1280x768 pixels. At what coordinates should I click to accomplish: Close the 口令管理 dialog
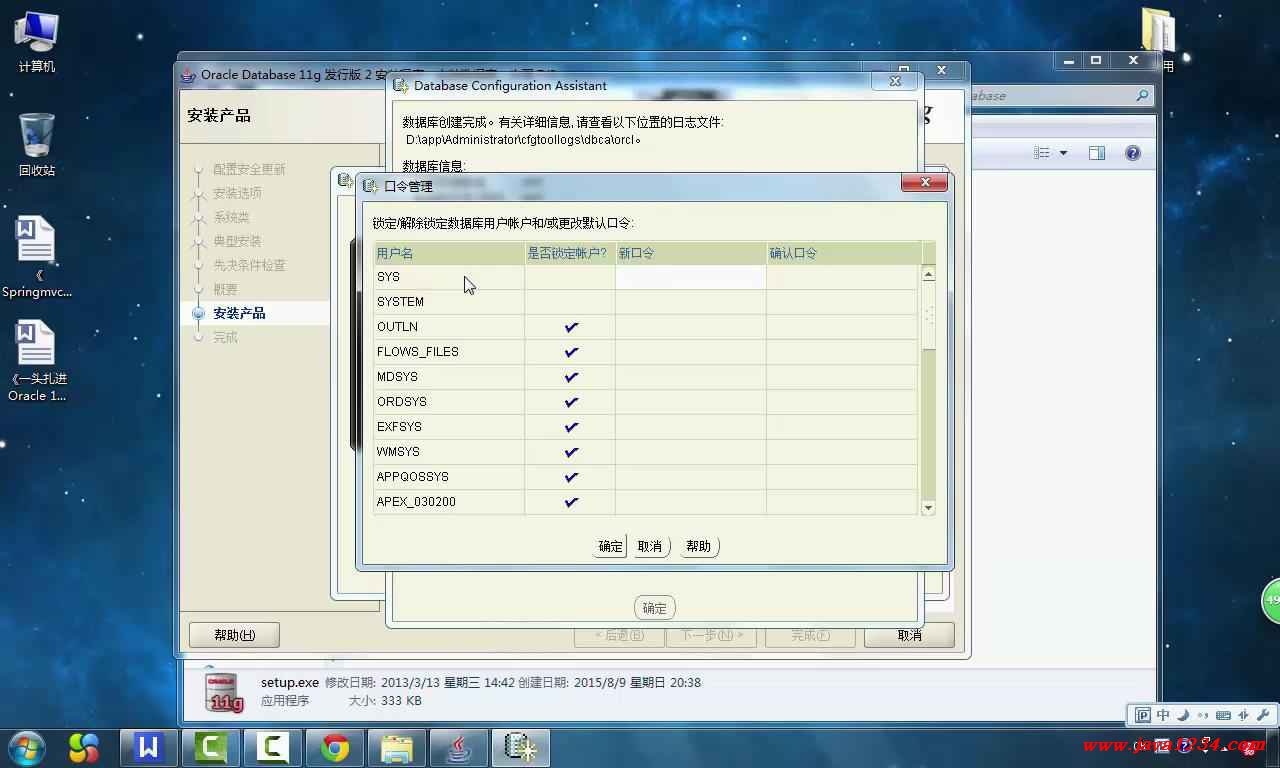pyautogui.click(x=924, y=182)
